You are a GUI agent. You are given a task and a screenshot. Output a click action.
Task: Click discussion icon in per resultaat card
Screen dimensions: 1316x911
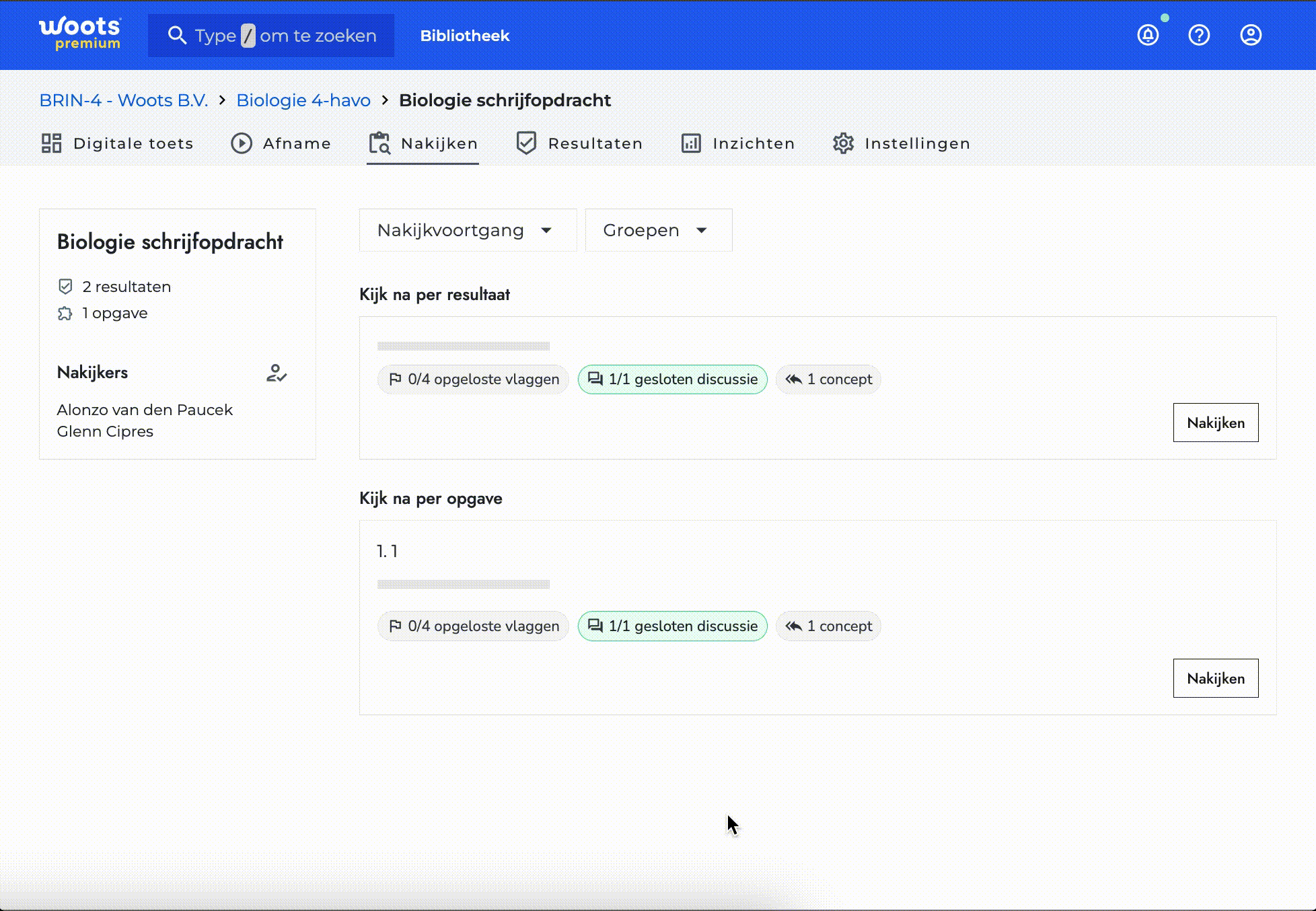click(x=595, y=379)
